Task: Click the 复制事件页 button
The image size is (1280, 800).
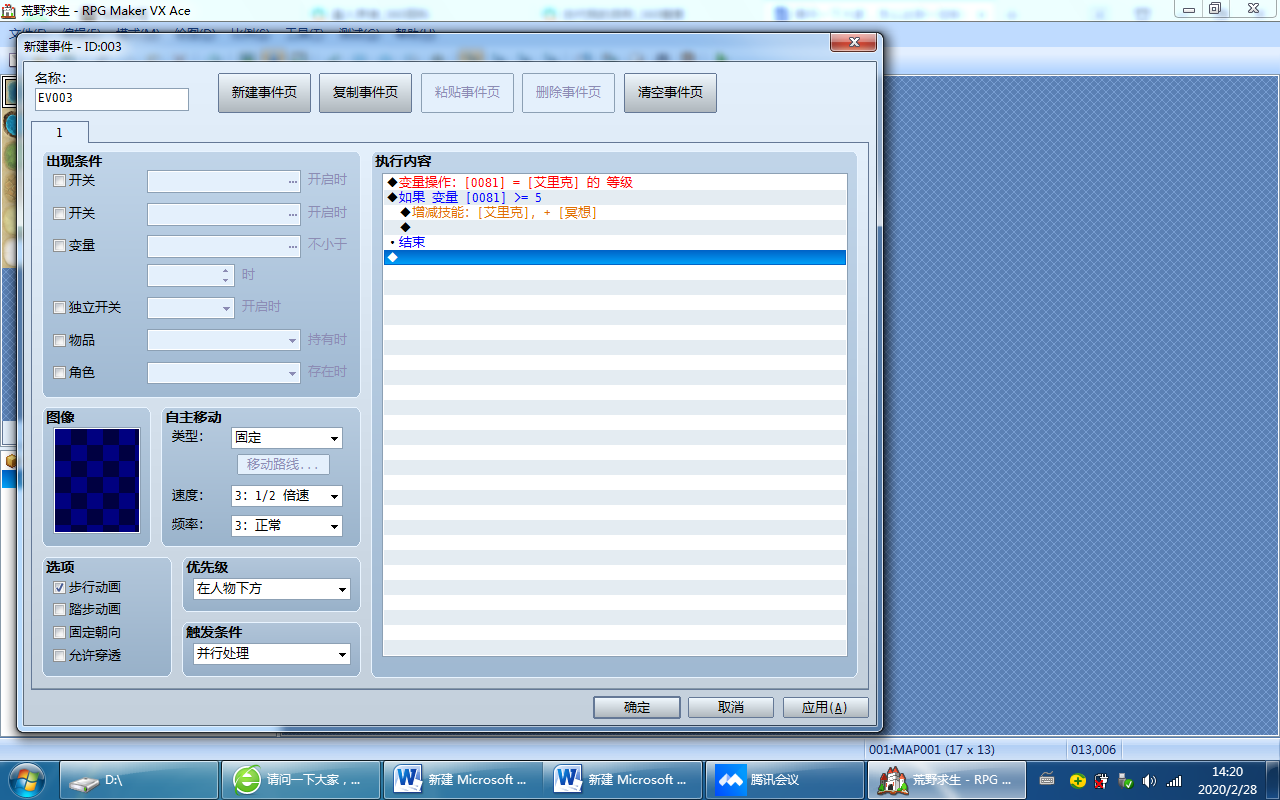Action: pos(365,92)
